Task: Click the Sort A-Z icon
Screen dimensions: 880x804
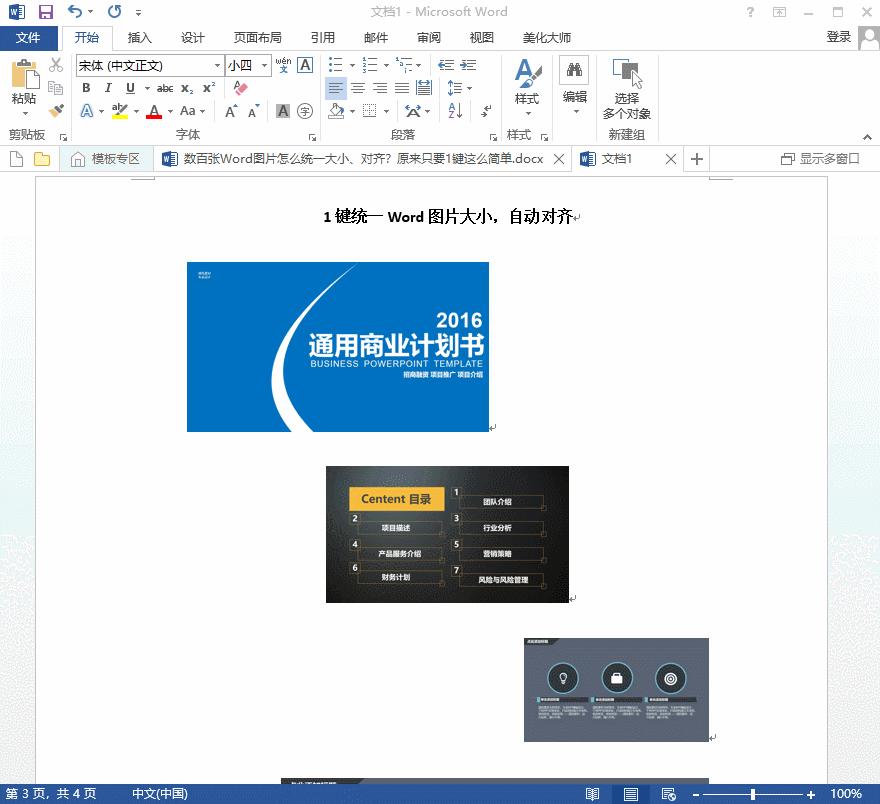Action: click(453, 112)
